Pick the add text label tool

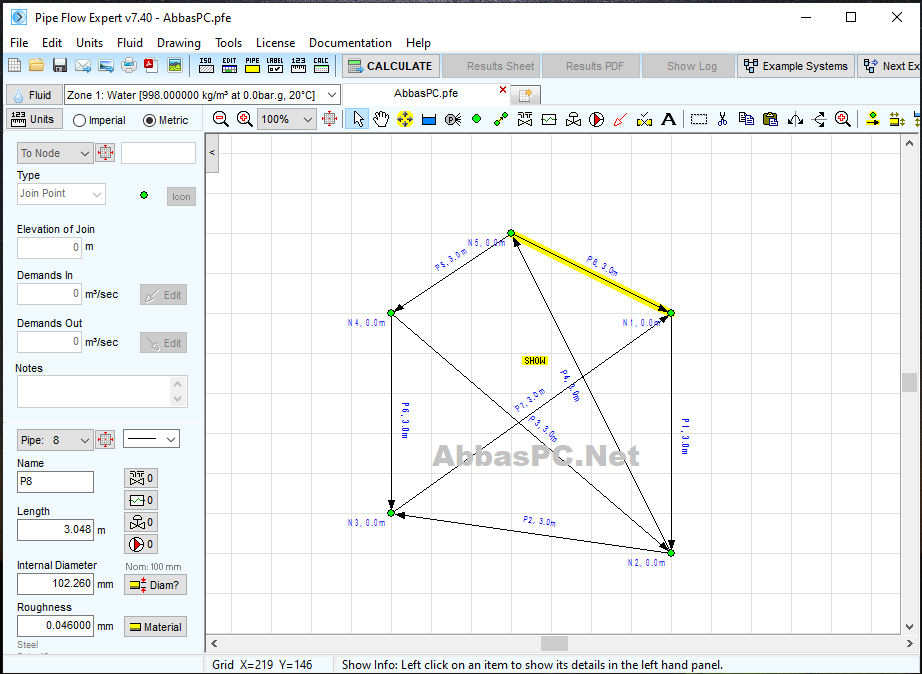669,119
